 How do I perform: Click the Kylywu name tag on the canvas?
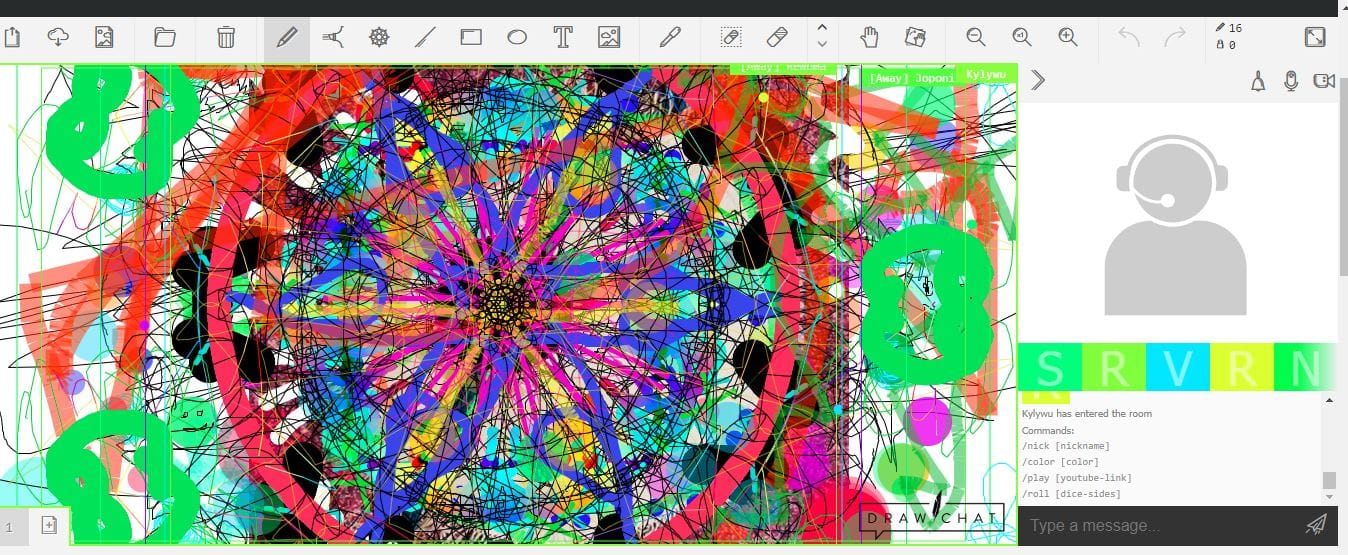coord(986,75)
